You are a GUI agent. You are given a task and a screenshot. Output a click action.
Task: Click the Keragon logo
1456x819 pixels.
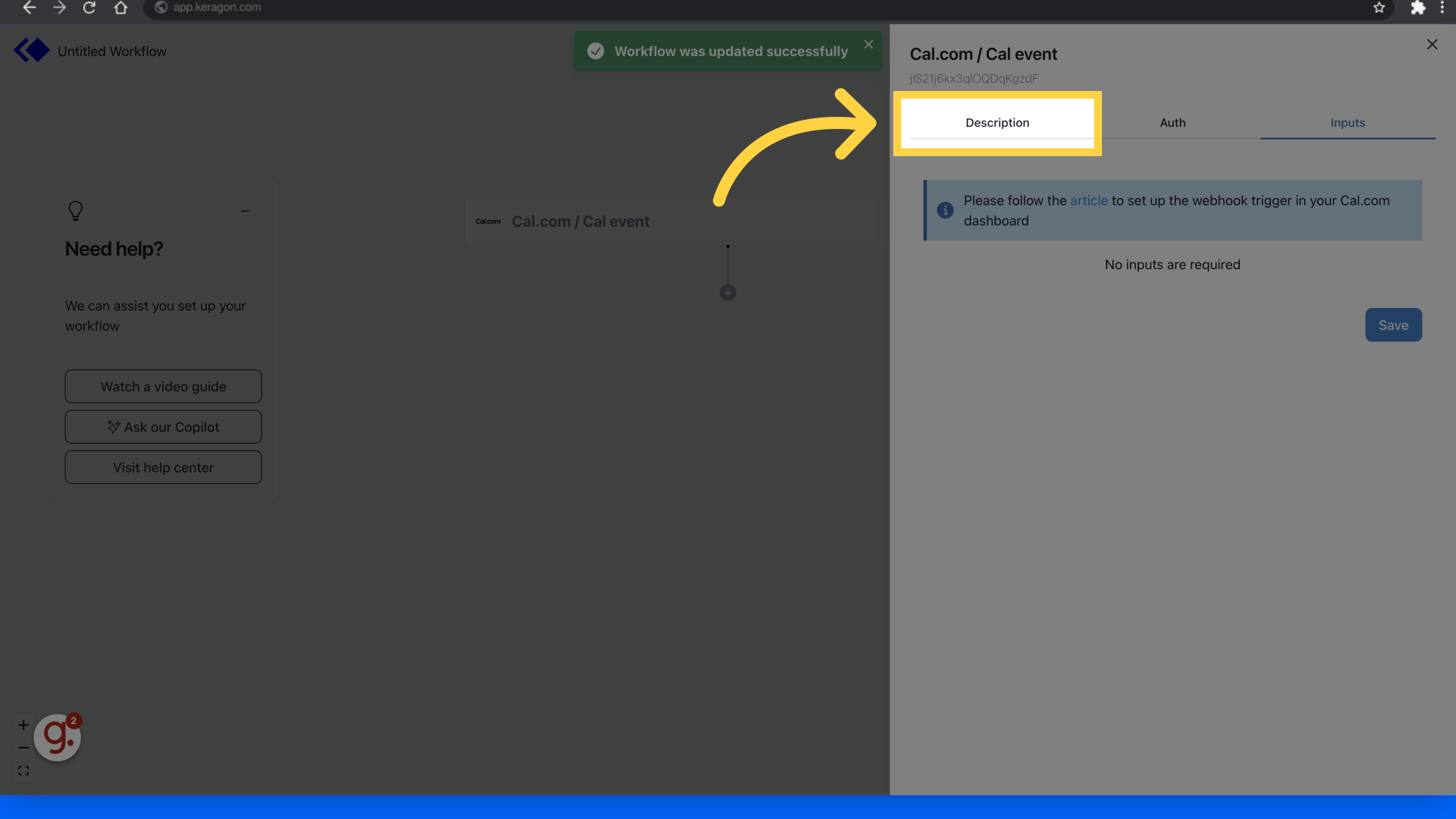coord(31,51)
